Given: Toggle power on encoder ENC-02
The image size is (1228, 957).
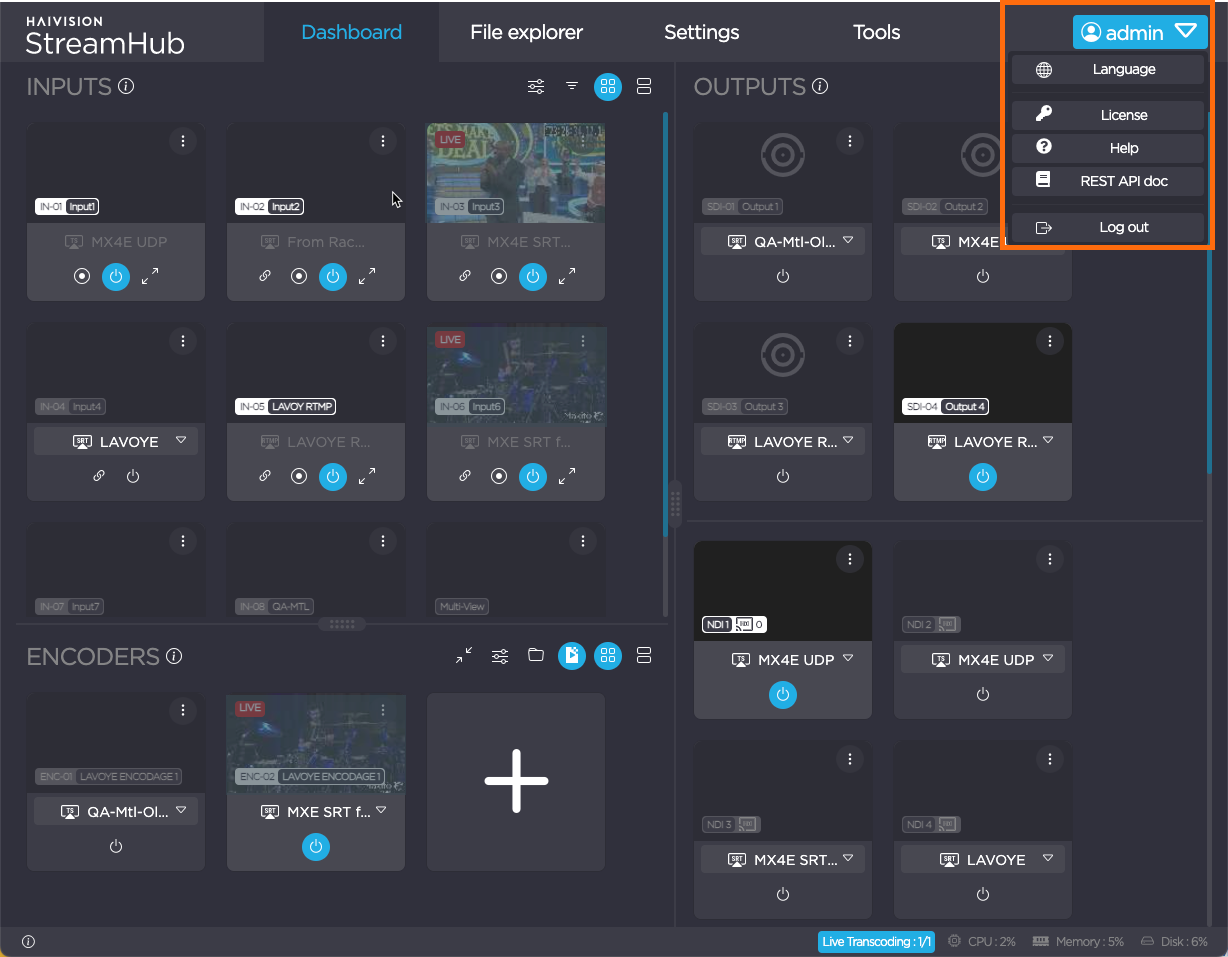Looking at the screenshot, I should coord(316,847).
